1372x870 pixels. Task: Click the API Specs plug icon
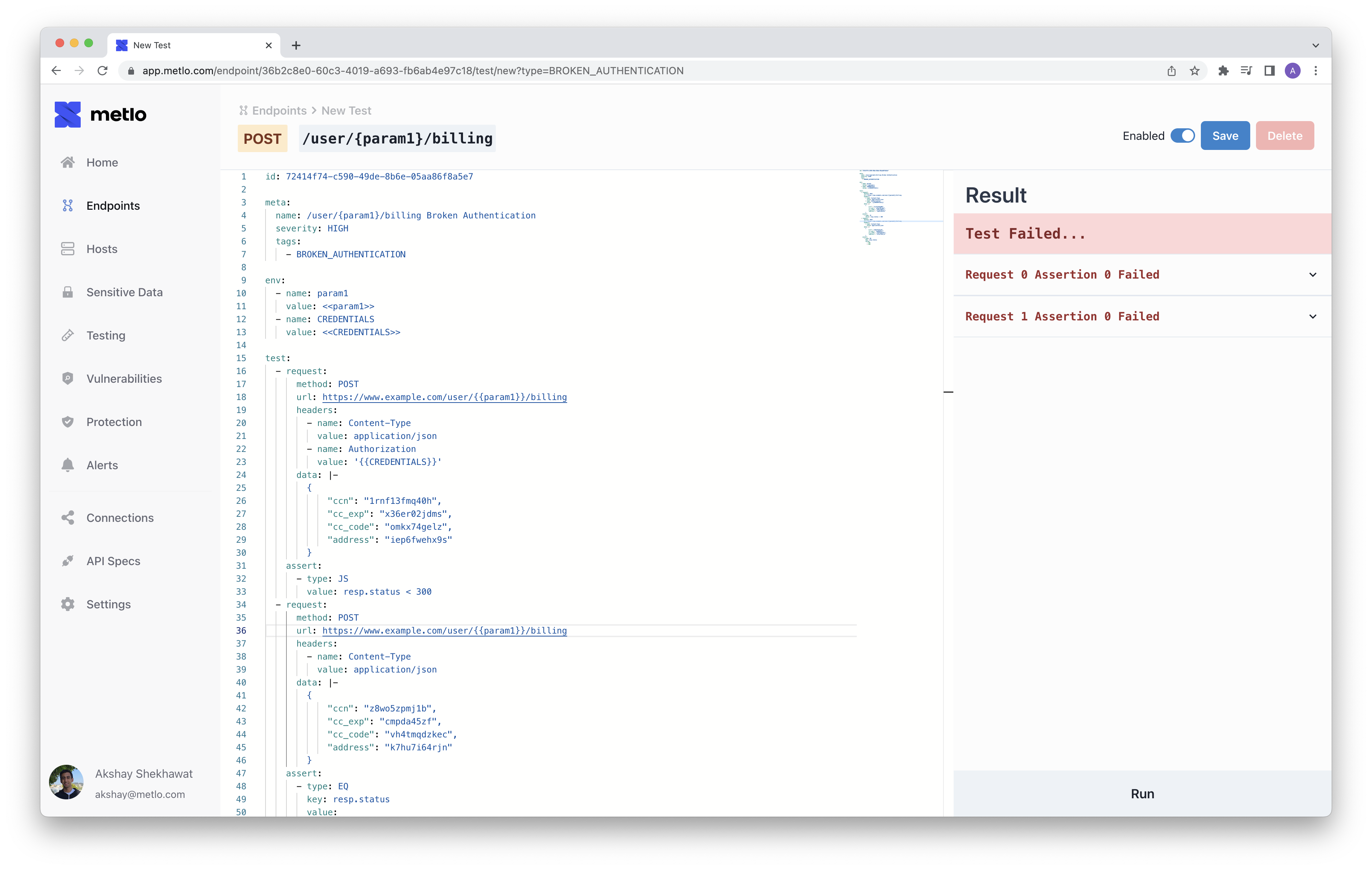68,561
